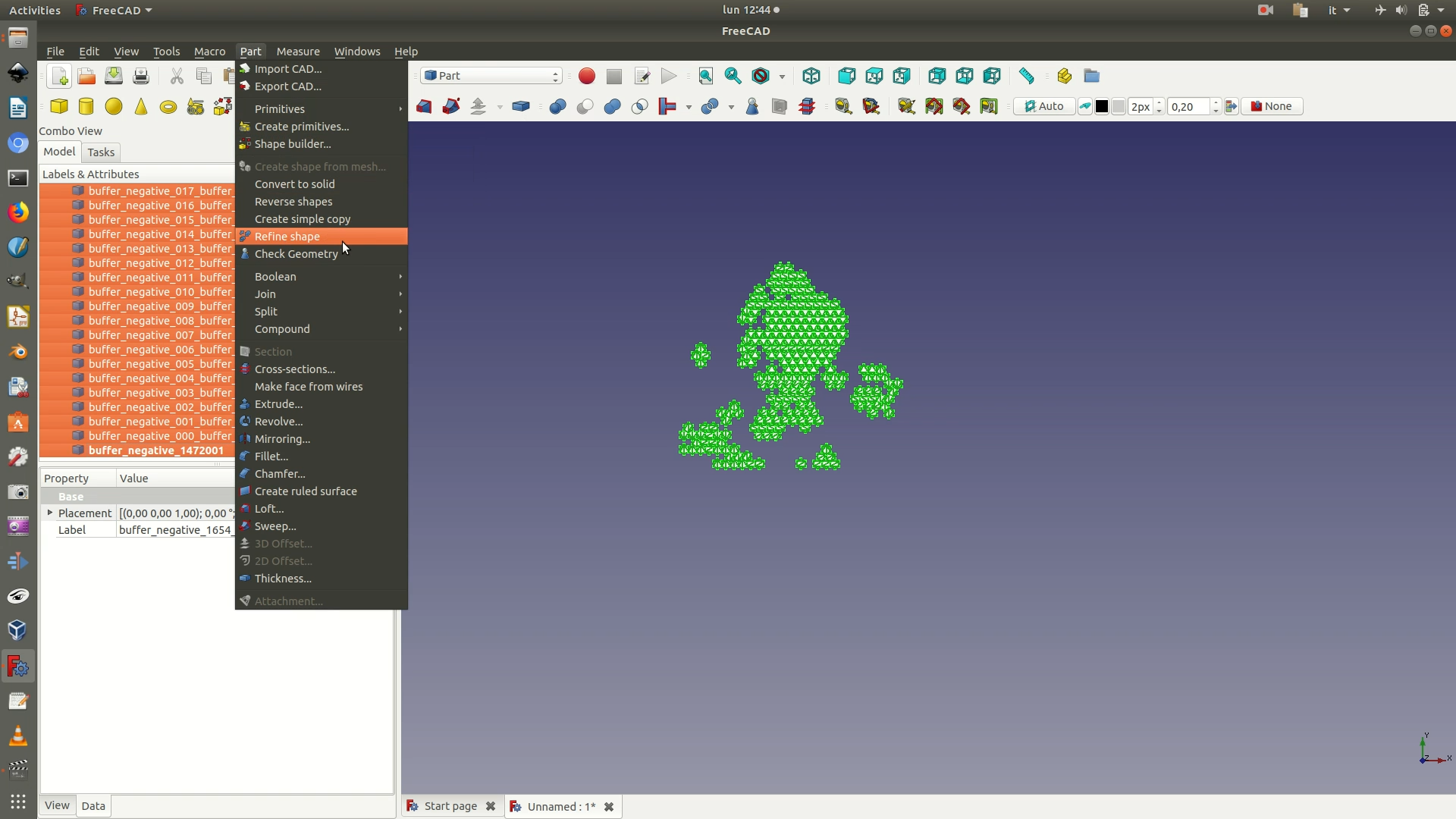Click the Measure Linear tape icon
The height and width of the screenshot is (819, 1456).
(843, 107)
